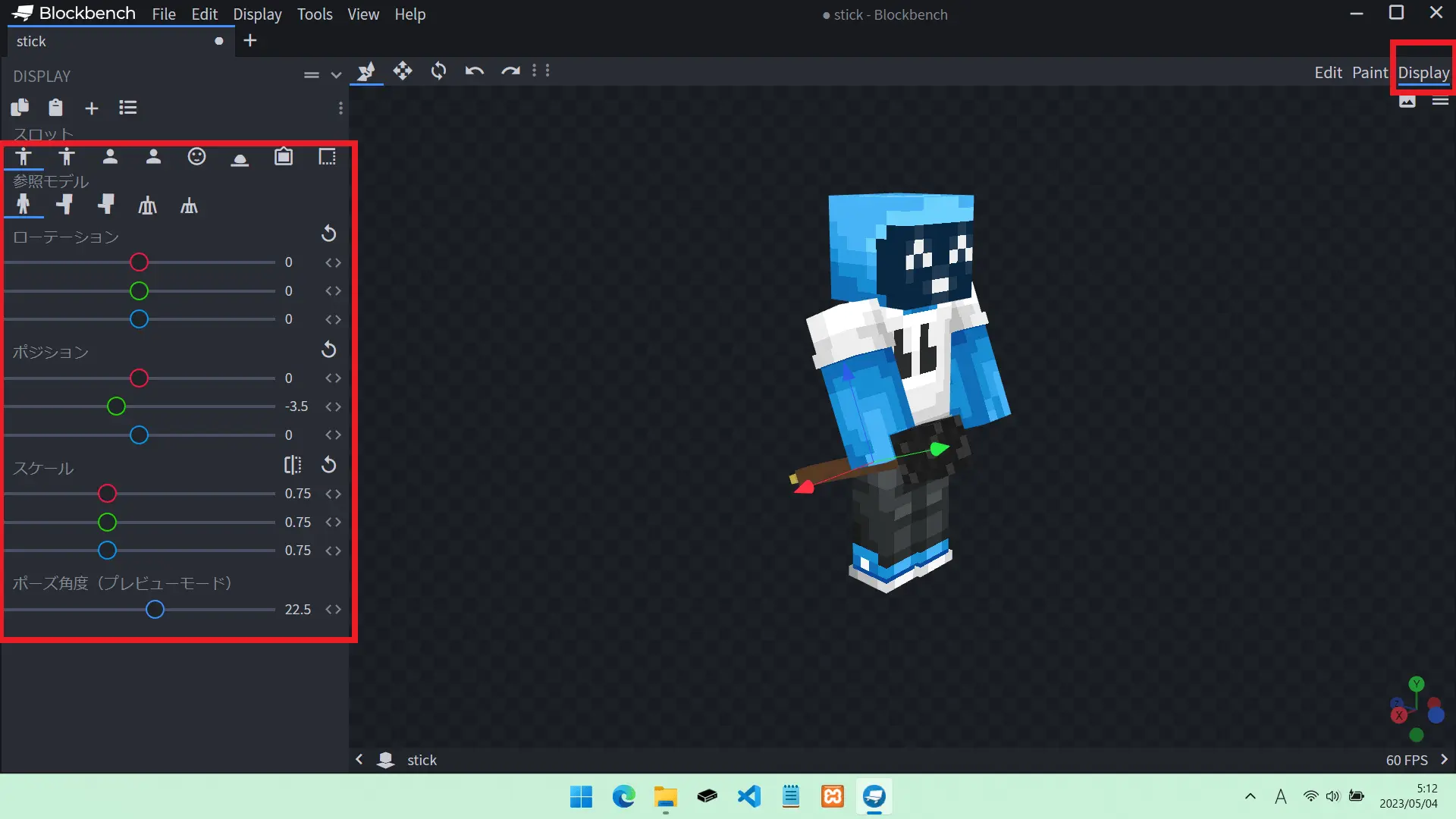Viewport: 1456px width, 819px height.
Task: Click the Redo arrow icon
Action: click(510, 71)
